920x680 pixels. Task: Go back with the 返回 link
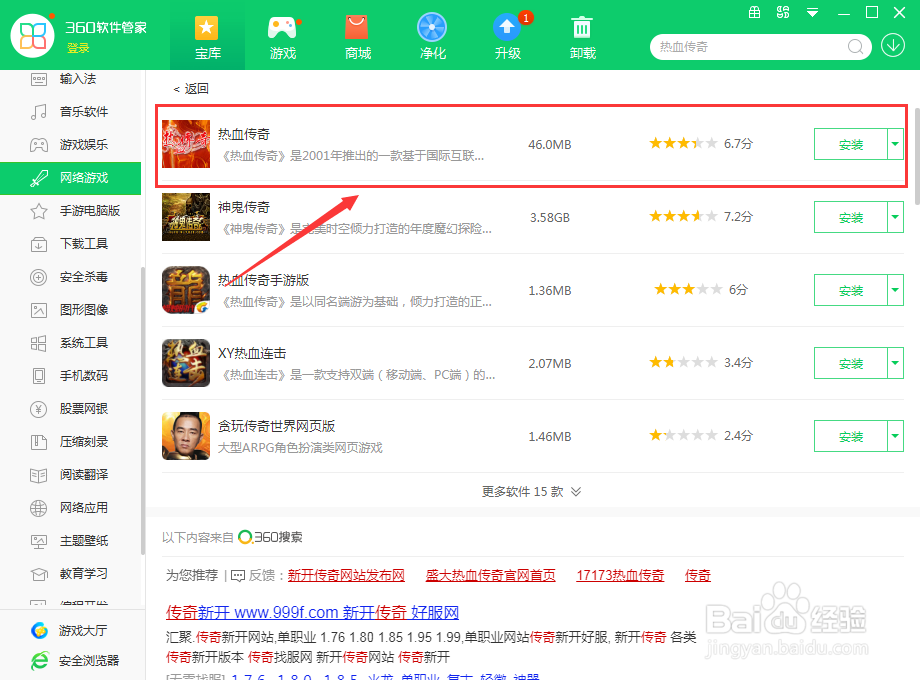click(x=191, y=89)
